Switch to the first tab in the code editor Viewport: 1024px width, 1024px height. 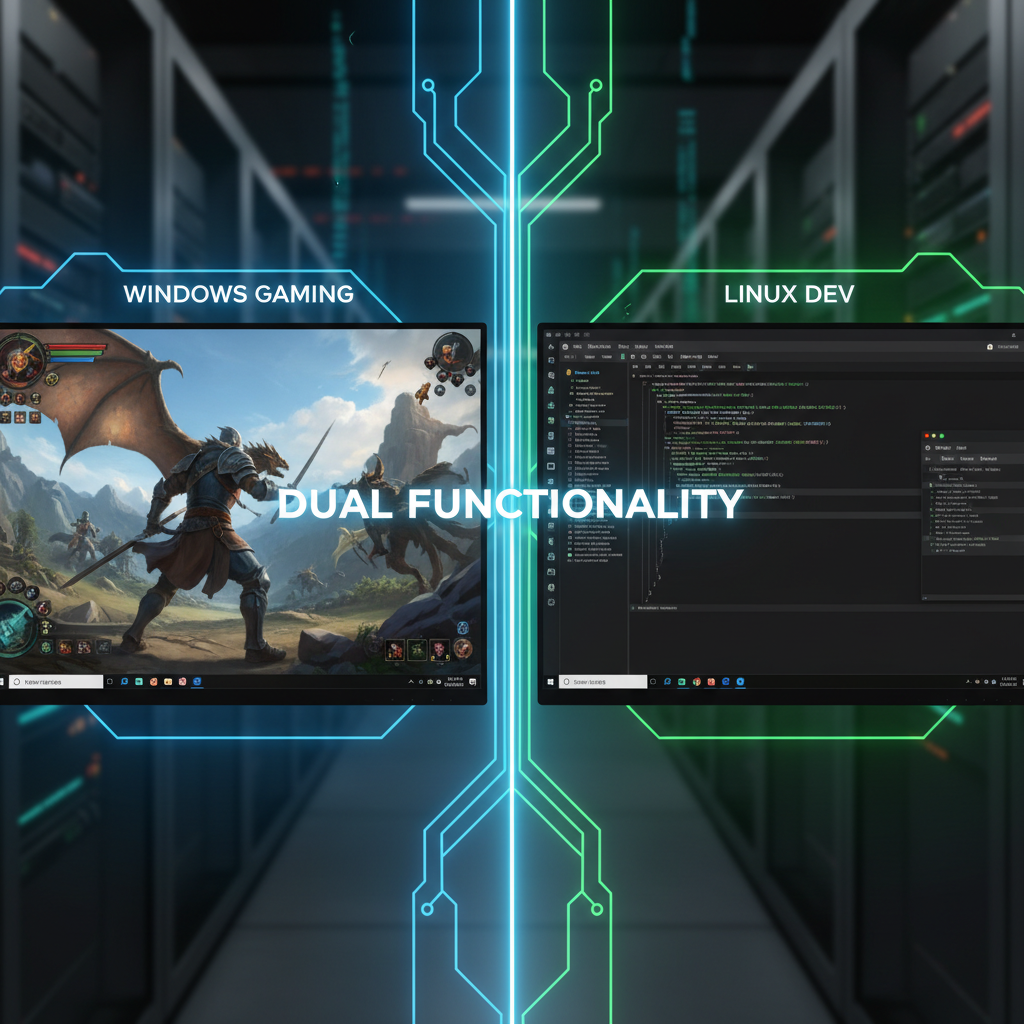(x=635, y=366)
